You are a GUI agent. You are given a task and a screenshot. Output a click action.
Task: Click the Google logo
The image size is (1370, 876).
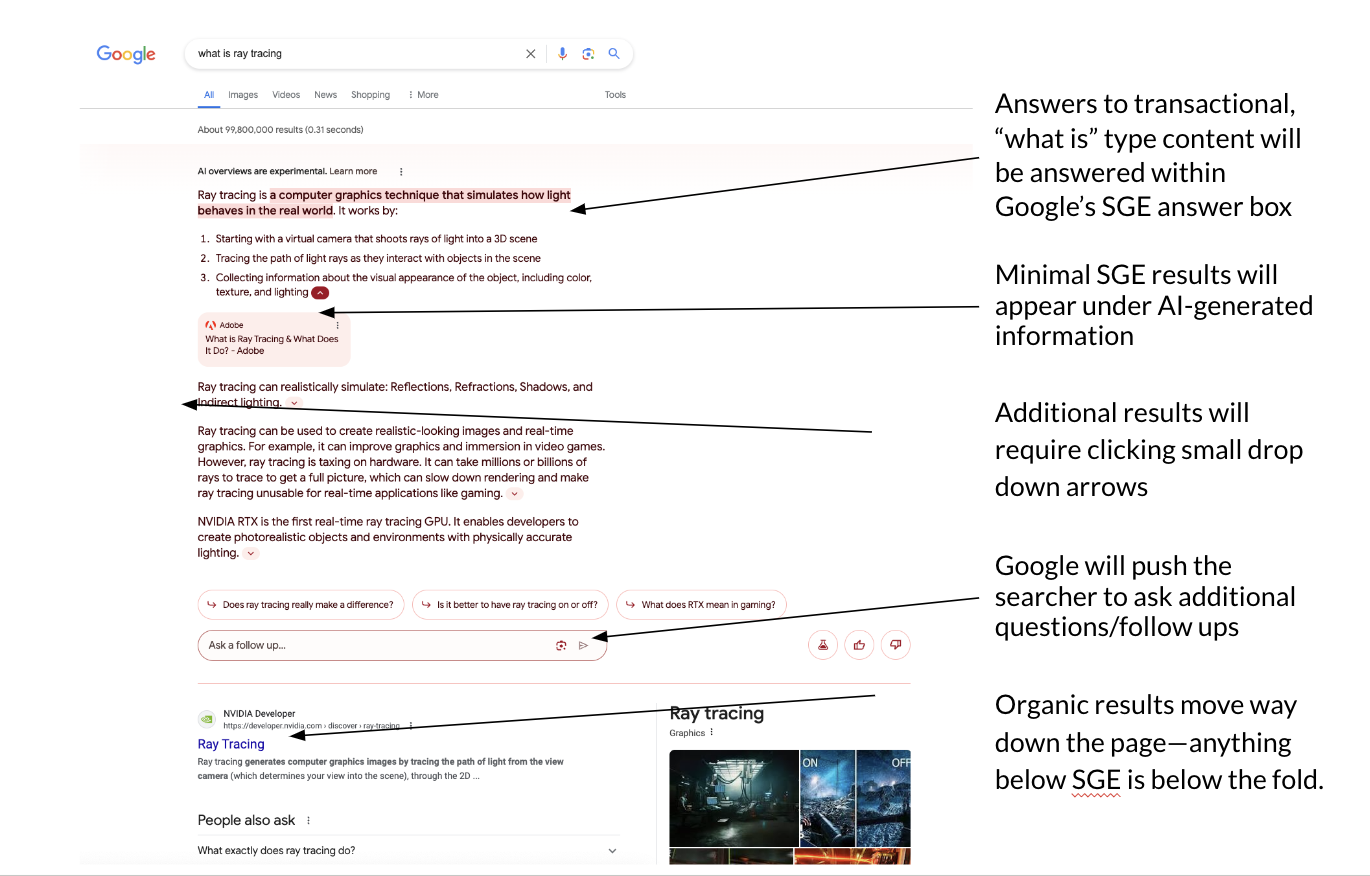[126, 54]
